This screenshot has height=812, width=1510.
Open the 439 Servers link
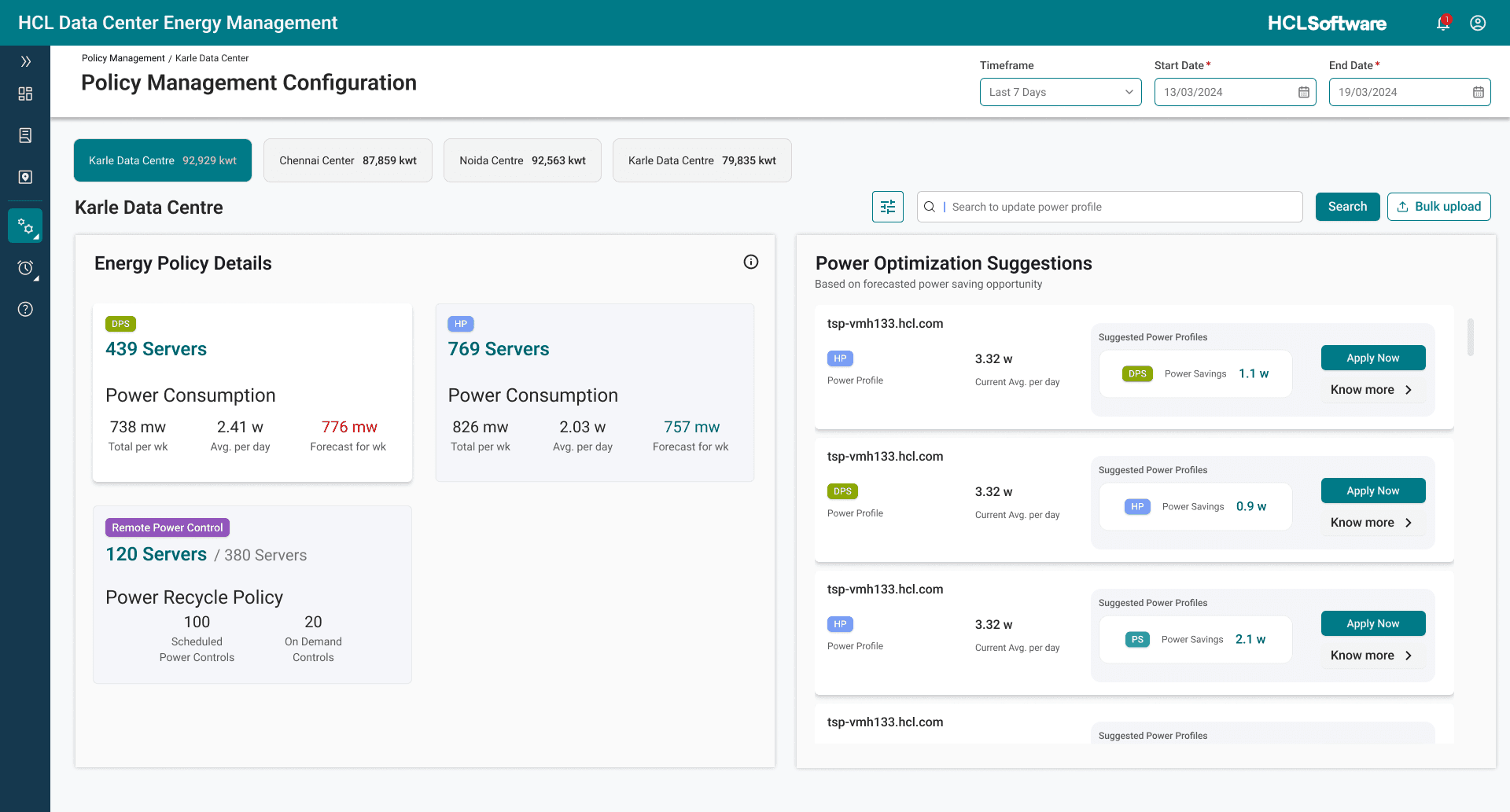pyautogui.click(x=156, y=349)
